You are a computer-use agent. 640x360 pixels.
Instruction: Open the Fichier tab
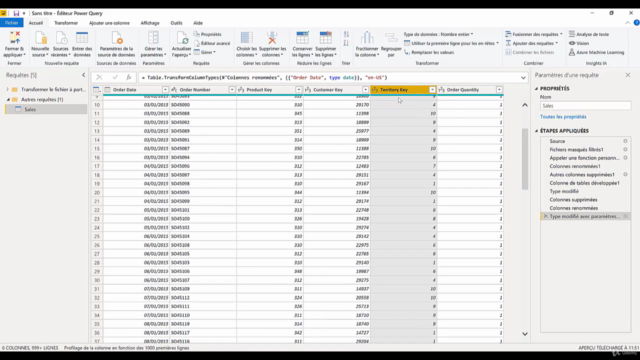pos(11,23)
